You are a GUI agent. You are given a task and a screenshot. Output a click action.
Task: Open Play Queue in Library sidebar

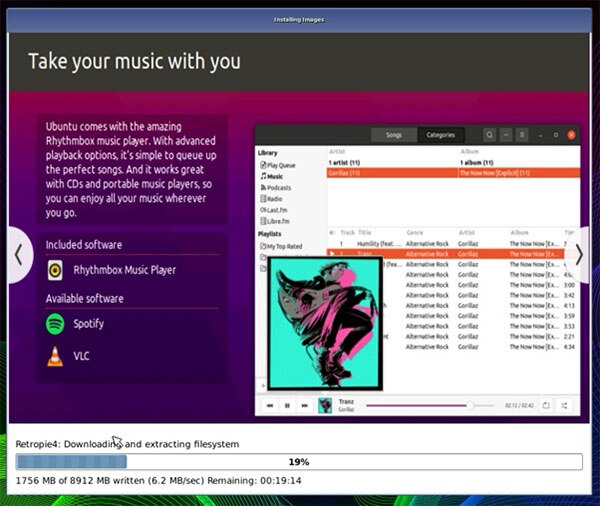click(278, 165)
